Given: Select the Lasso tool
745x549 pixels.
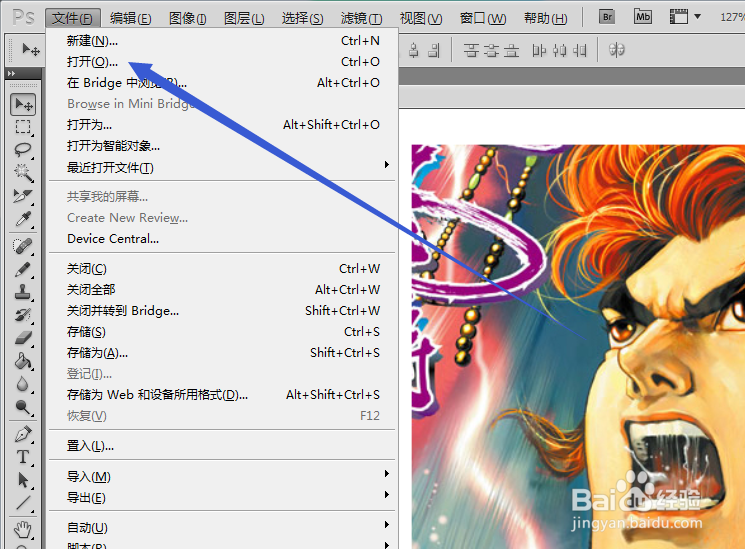Looking at the screenshot, I should coord(23,149).
